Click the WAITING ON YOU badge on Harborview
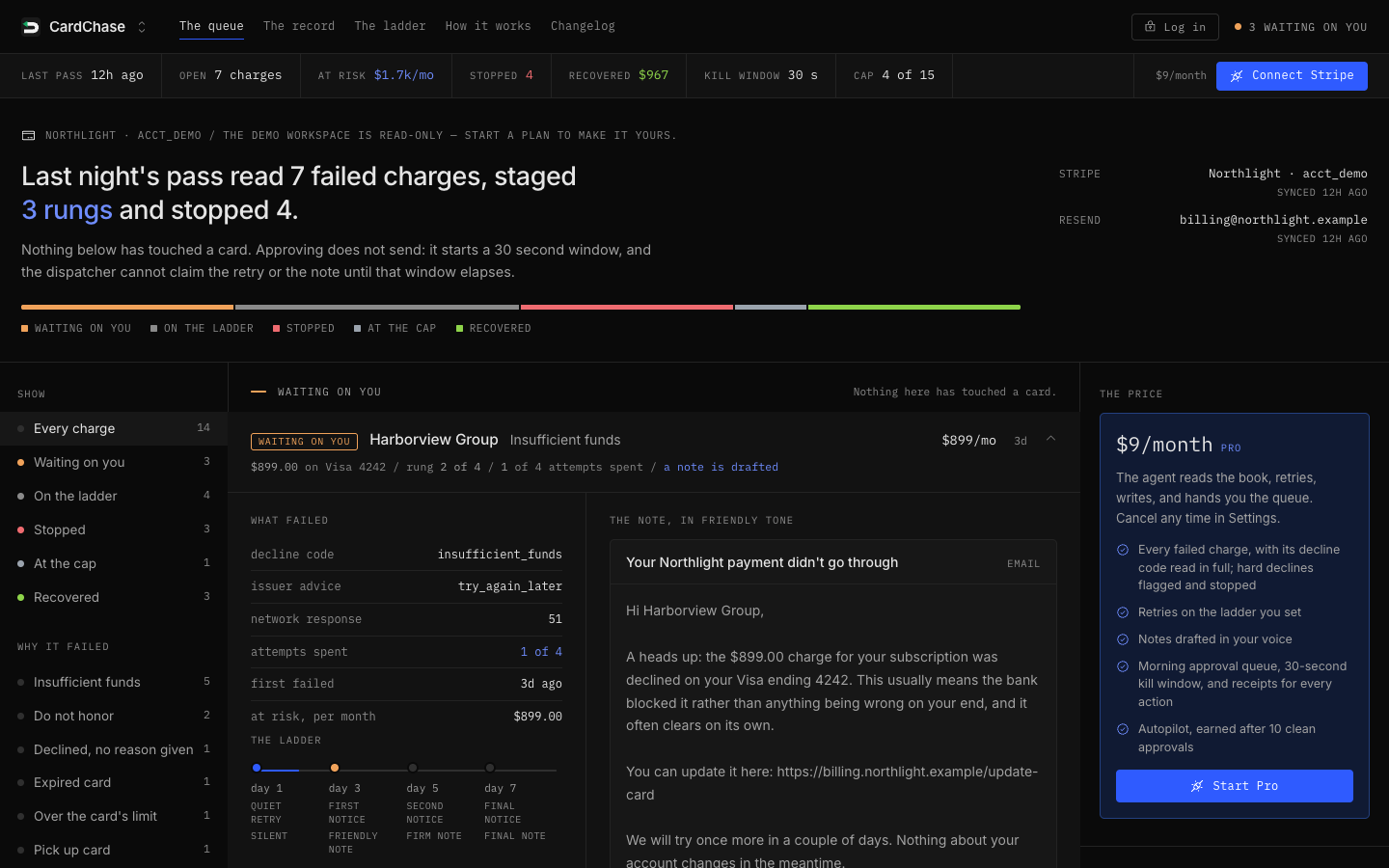 [x=304, y=442]
